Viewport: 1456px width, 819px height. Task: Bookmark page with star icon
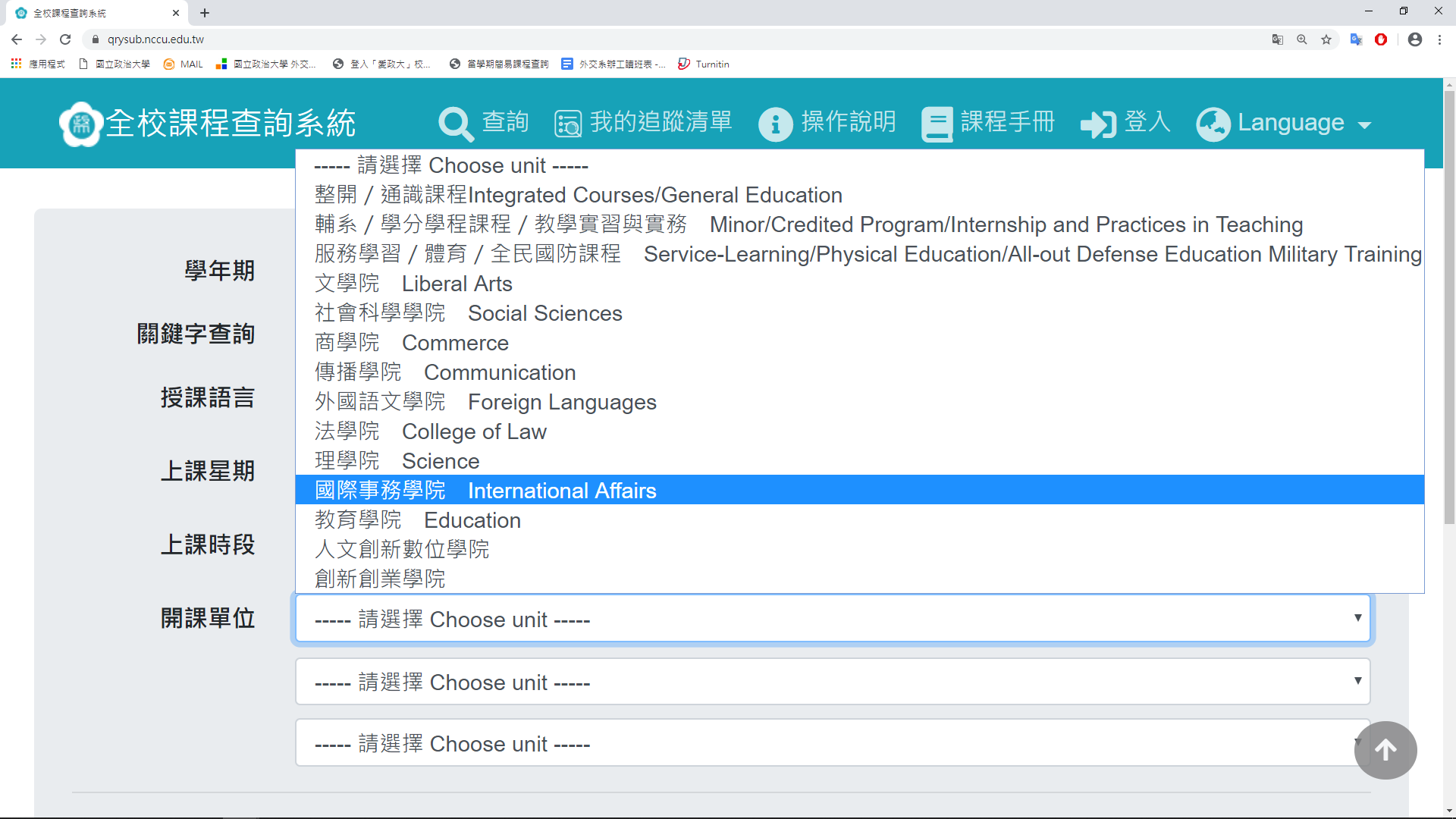pyautogui.click(x=1326, y=39)
